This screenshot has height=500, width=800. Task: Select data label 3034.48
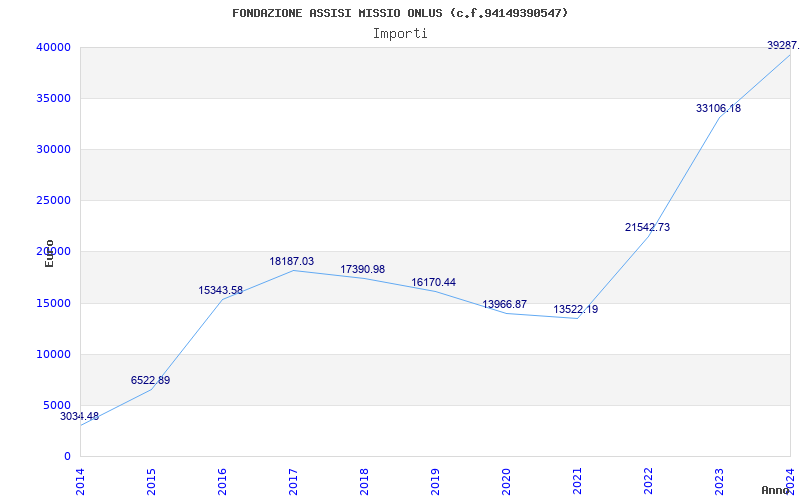[80, 416]
